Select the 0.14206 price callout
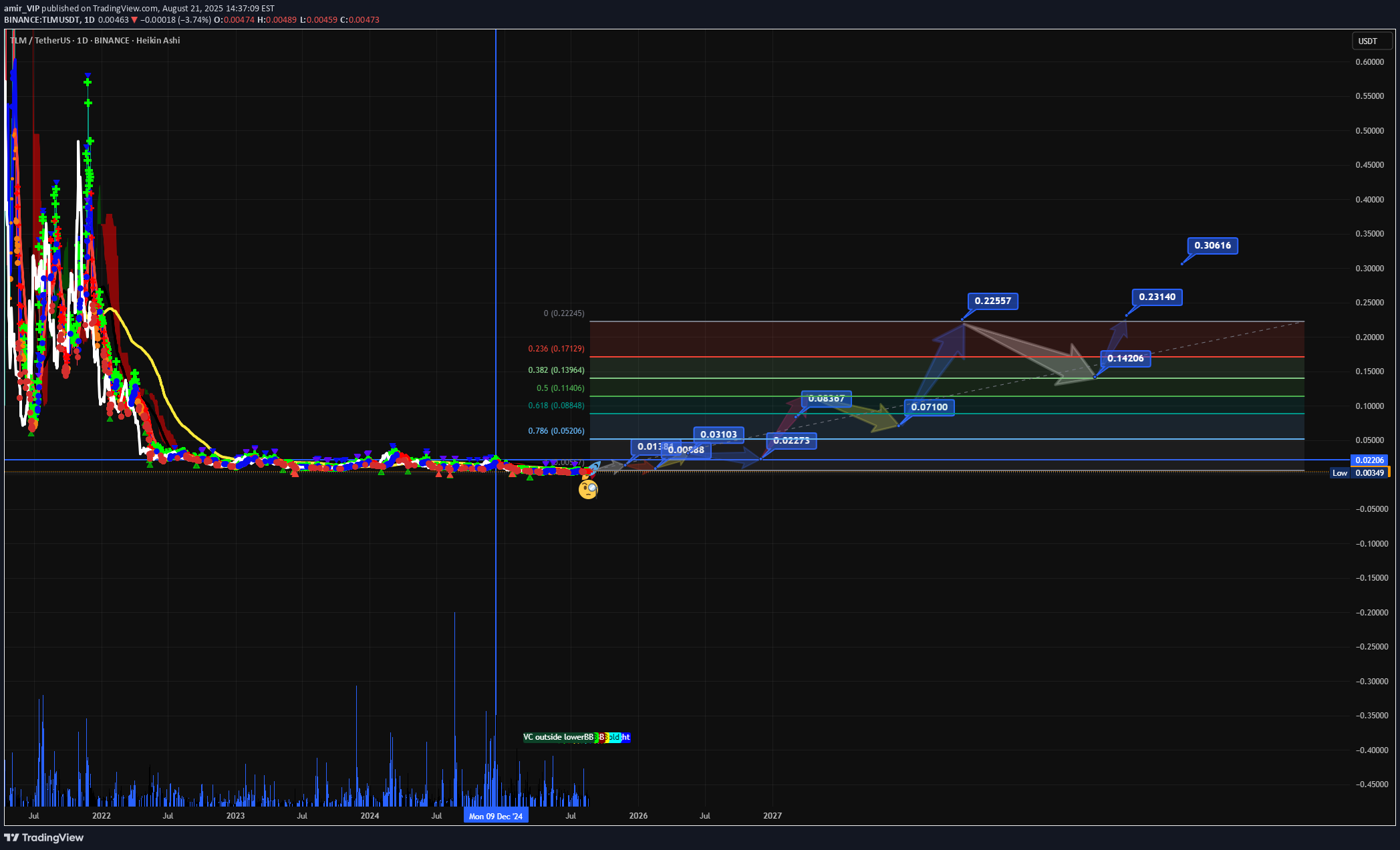 [x=1125, y=358]
